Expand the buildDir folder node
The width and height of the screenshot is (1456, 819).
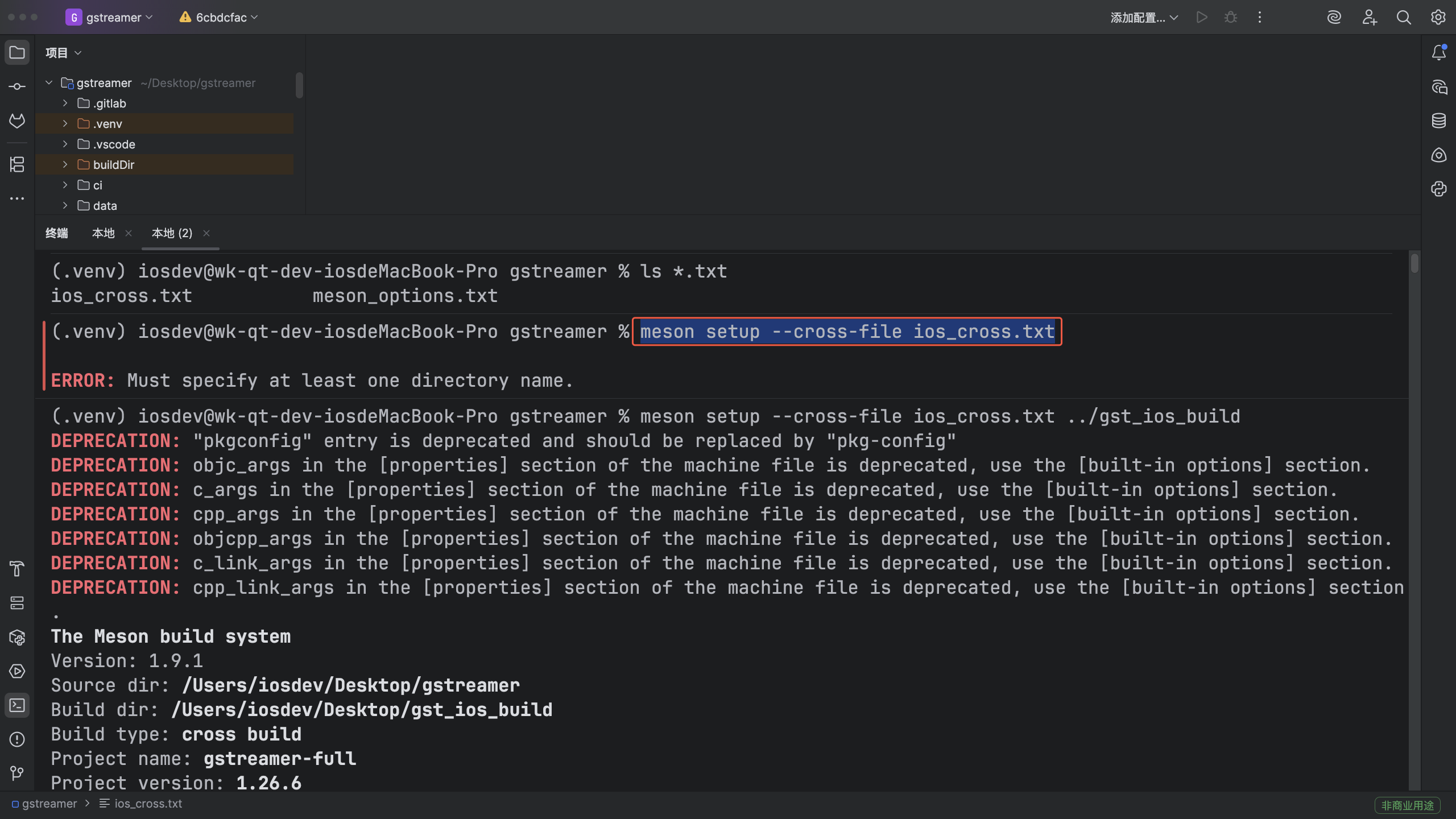point(65,164)
